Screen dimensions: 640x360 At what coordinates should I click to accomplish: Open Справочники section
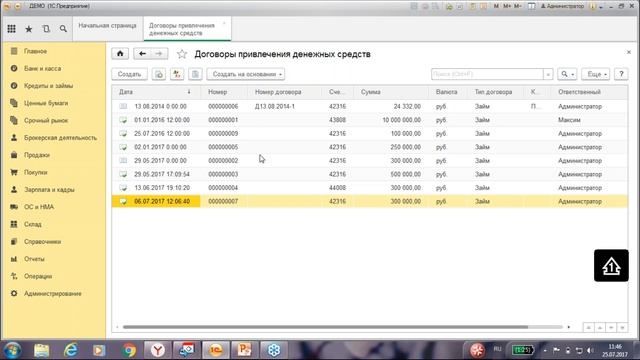[x=42, y=242]
